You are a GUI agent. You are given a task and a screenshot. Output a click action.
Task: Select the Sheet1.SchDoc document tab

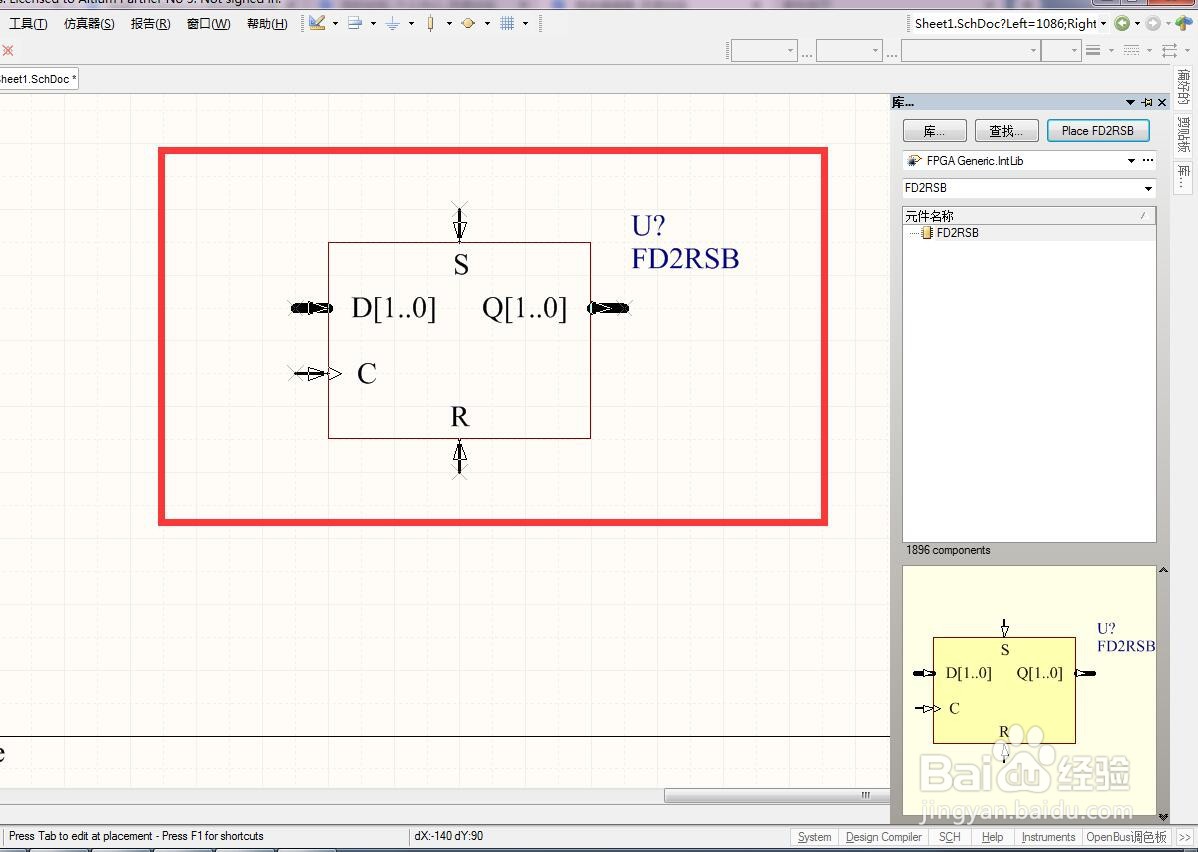37,79
